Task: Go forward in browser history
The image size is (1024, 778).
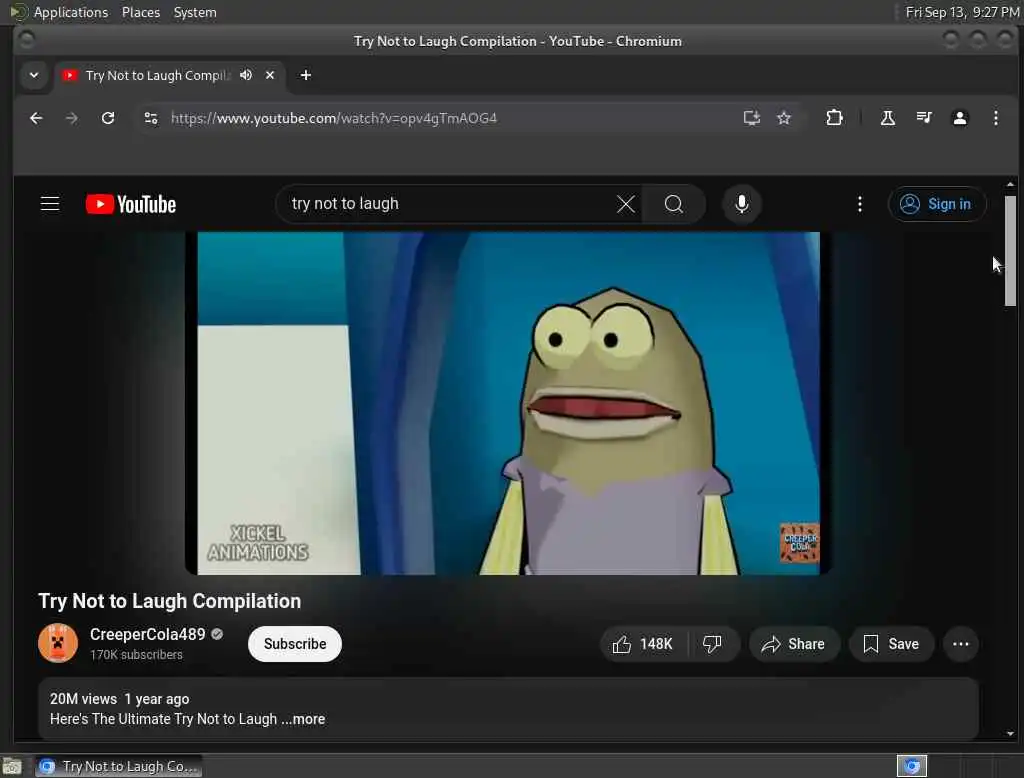Action: [x=72, y=118]
